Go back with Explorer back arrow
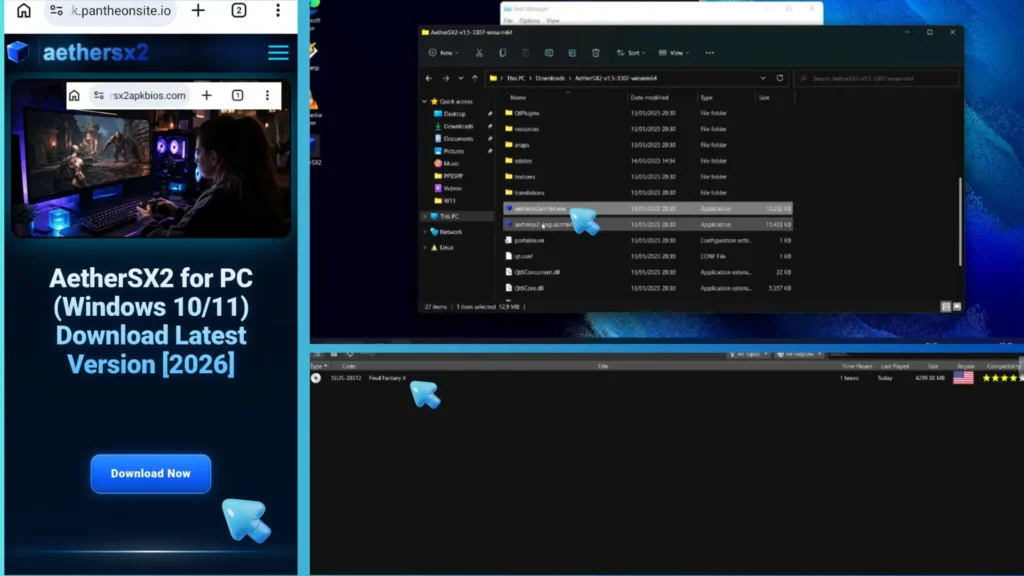This screenshot has height=576, width=1024. tap(429, 78)
